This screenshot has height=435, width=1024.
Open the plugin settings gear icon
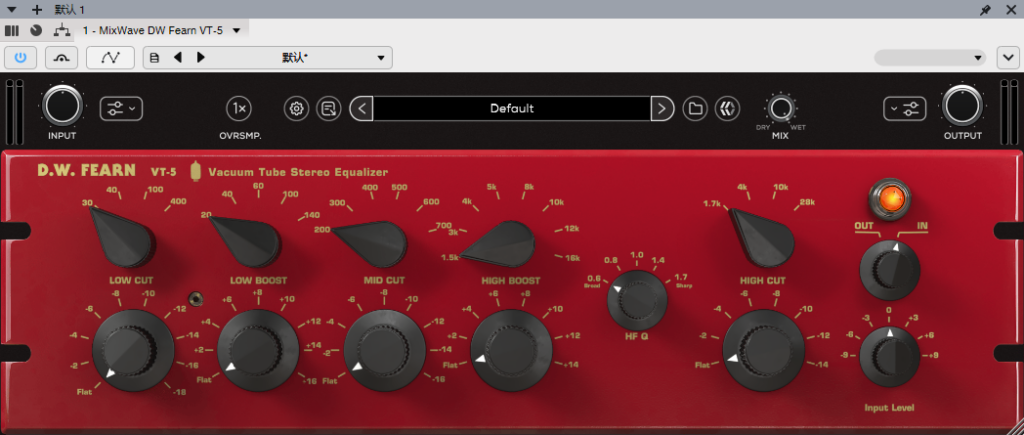(296, 108)
